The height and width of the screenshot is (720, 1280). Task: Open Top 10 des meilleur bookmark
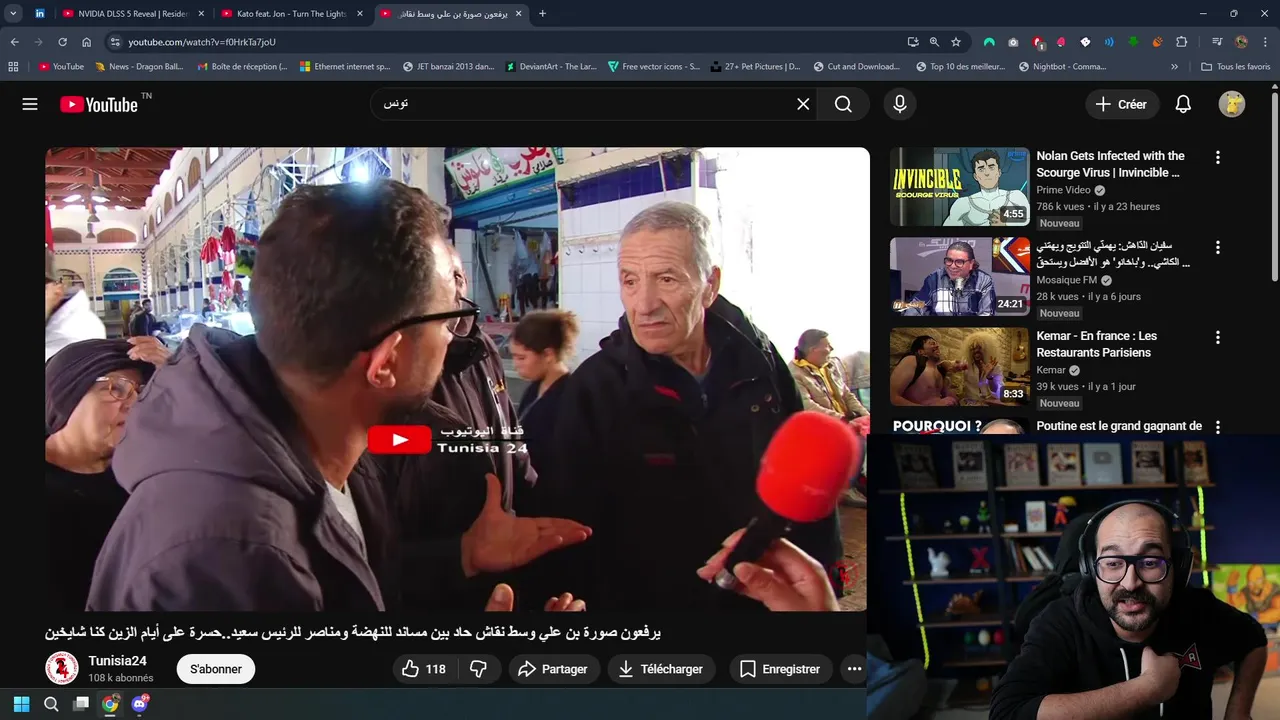click(961, 67)
